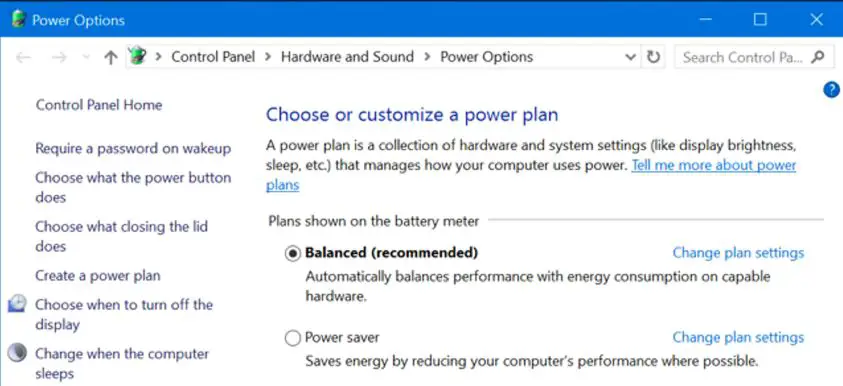Screen dimensions: 843x386
Task: Open help with the blue question mark icon
Action: pyautogui.click(x=831, y=90)
